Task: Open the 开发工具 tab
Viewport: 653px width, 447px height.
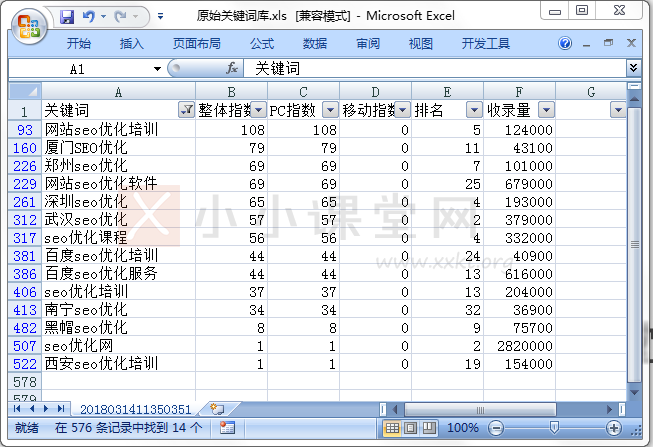Action: point(486,43)
